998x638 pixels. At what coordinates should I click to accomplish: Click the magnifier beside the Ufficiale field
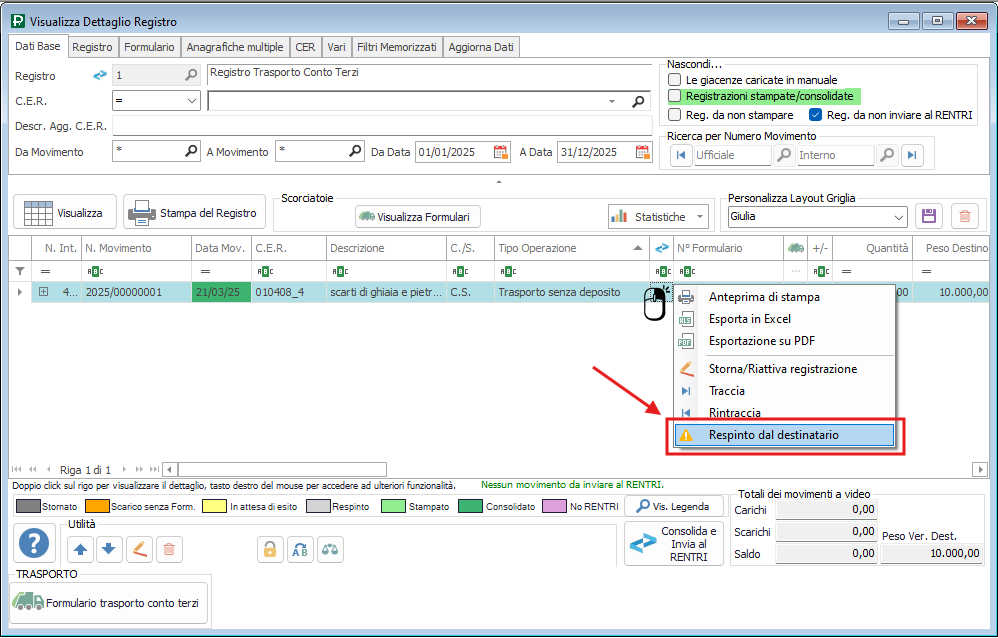(785, 155)
